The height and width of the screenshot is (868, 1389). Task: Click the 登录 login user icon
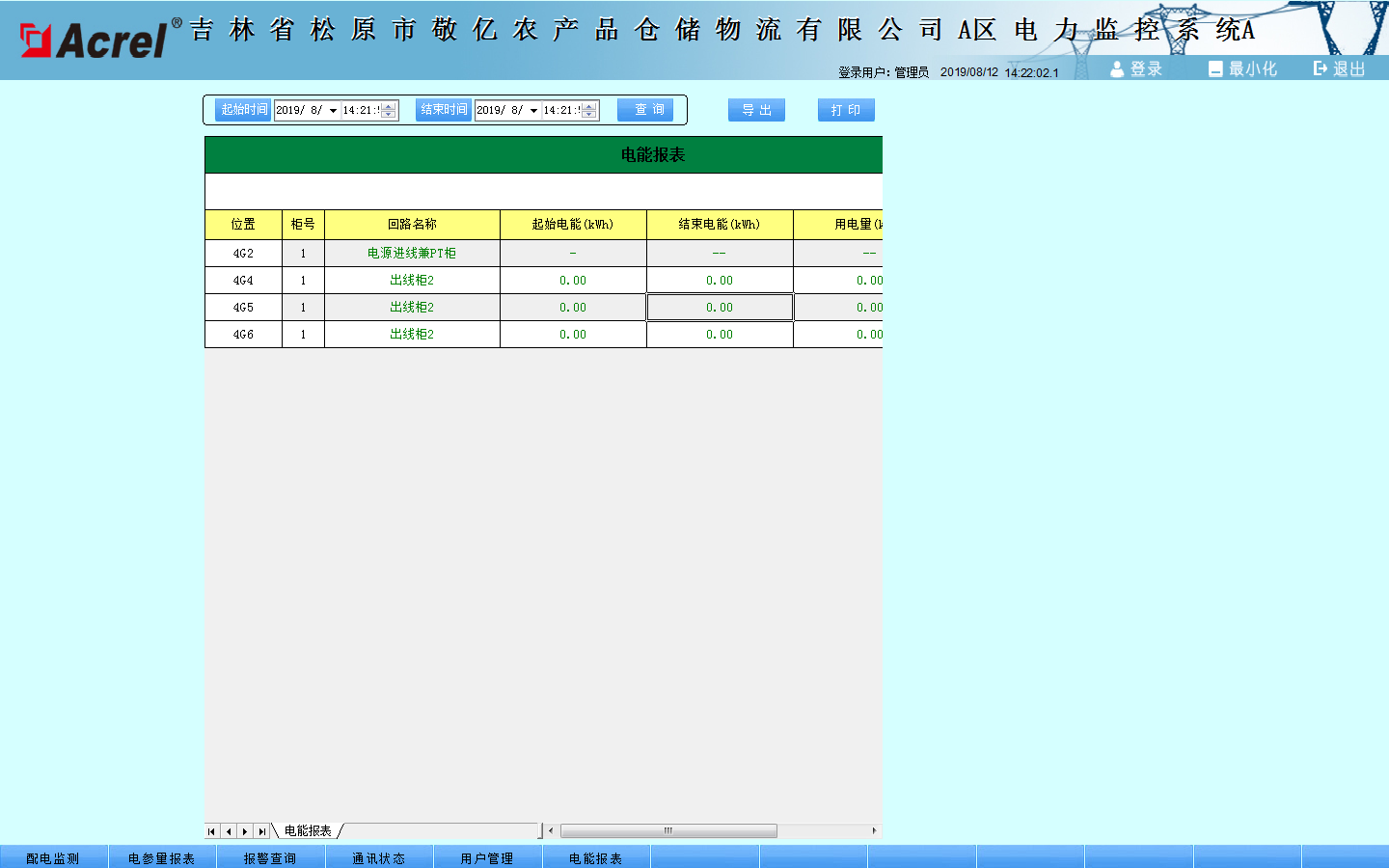pos(1117,69)
